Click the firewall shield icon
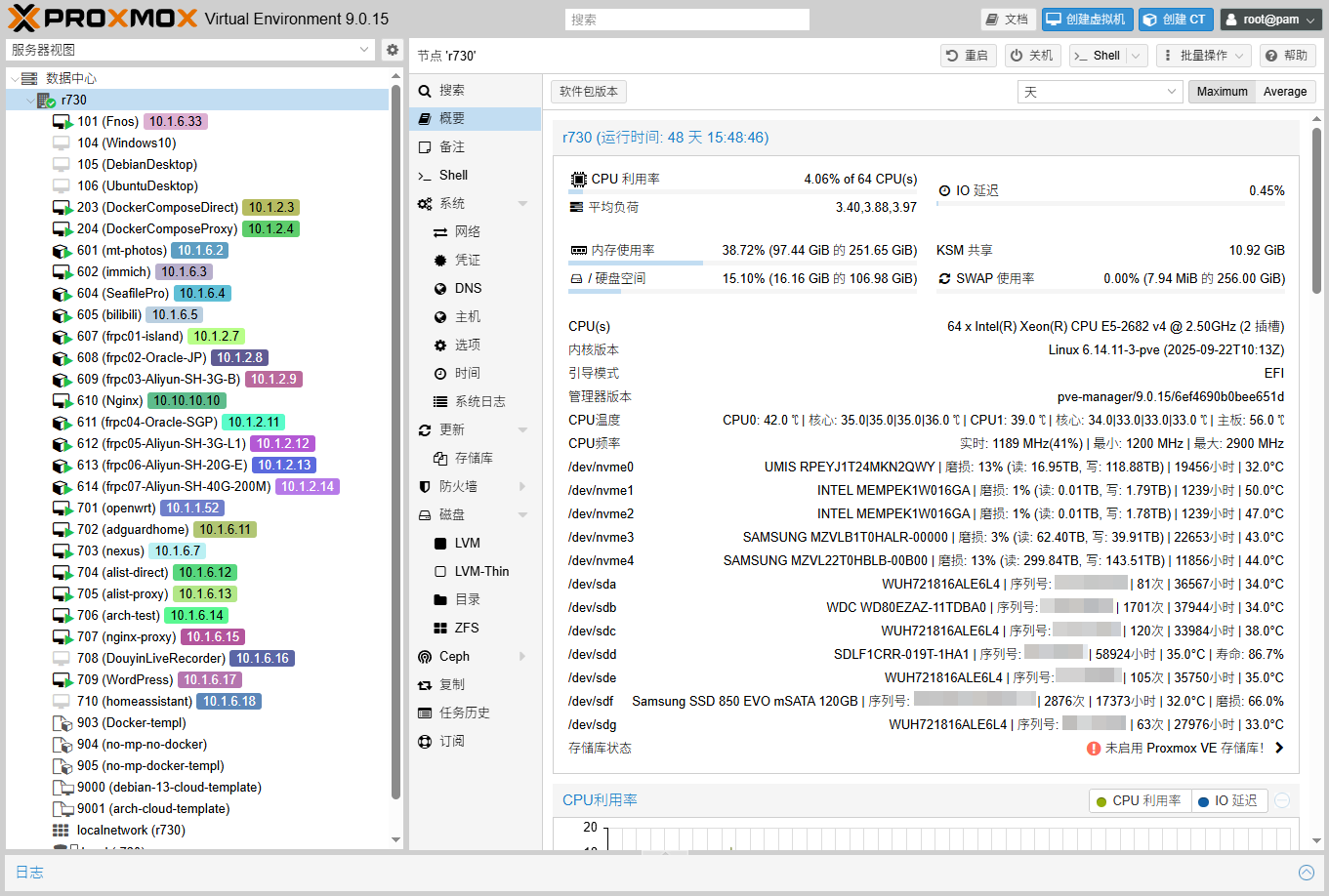The height and width of the screenshot is (896, 1329). pyautogui.click(x=425, y=487)
